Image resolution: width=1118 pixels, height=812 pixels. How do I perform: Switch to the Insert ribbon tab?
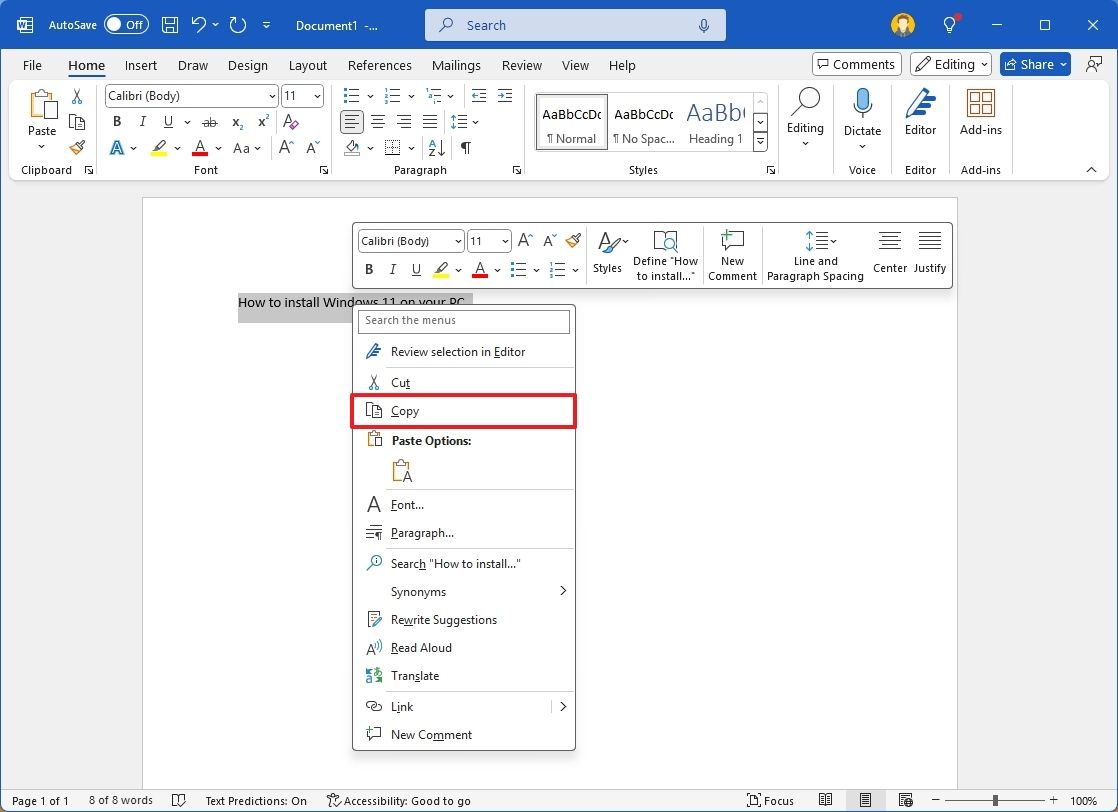(x=140, y=65)
